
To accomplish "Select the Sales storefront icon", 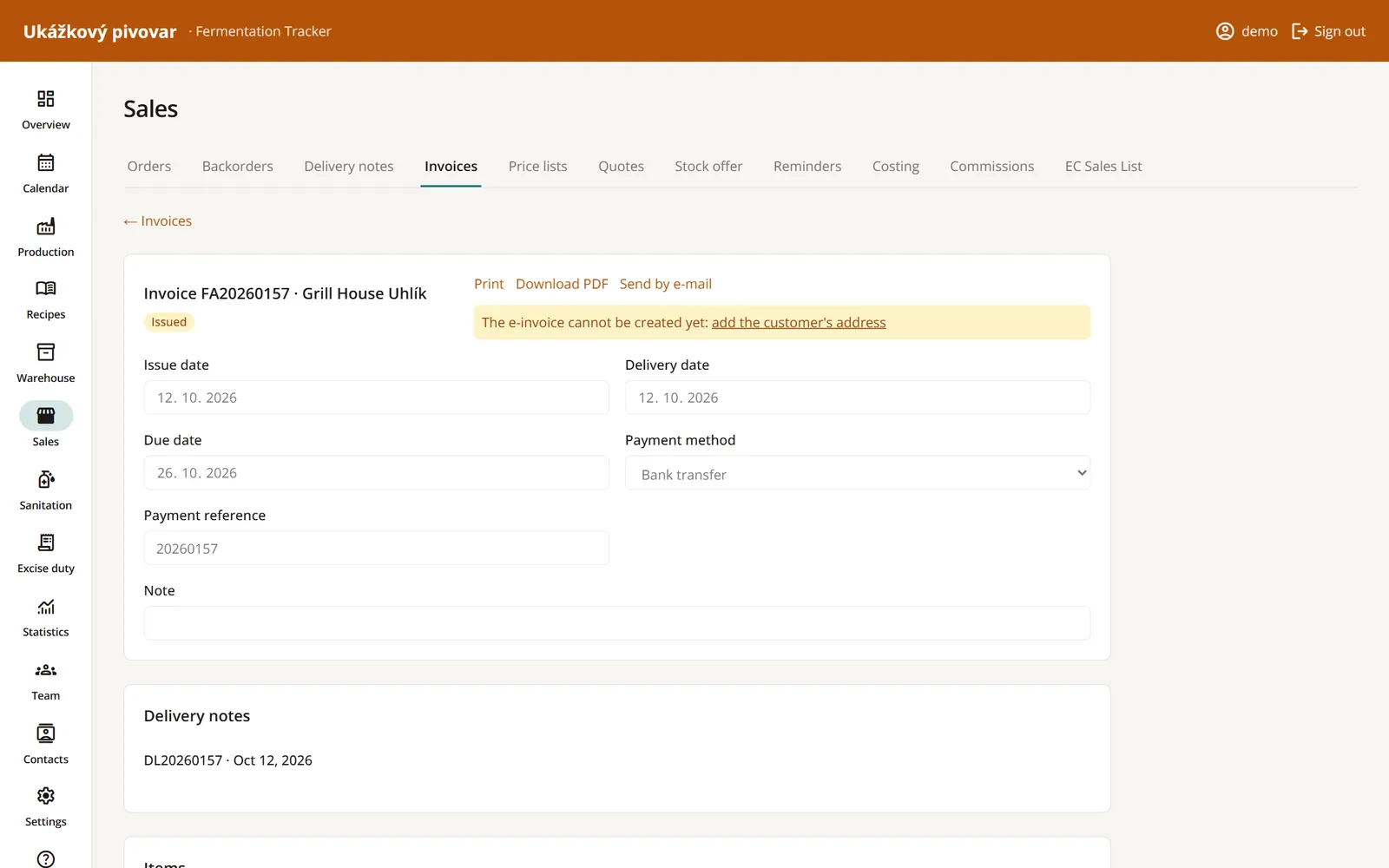I will (x=46, y=416).
